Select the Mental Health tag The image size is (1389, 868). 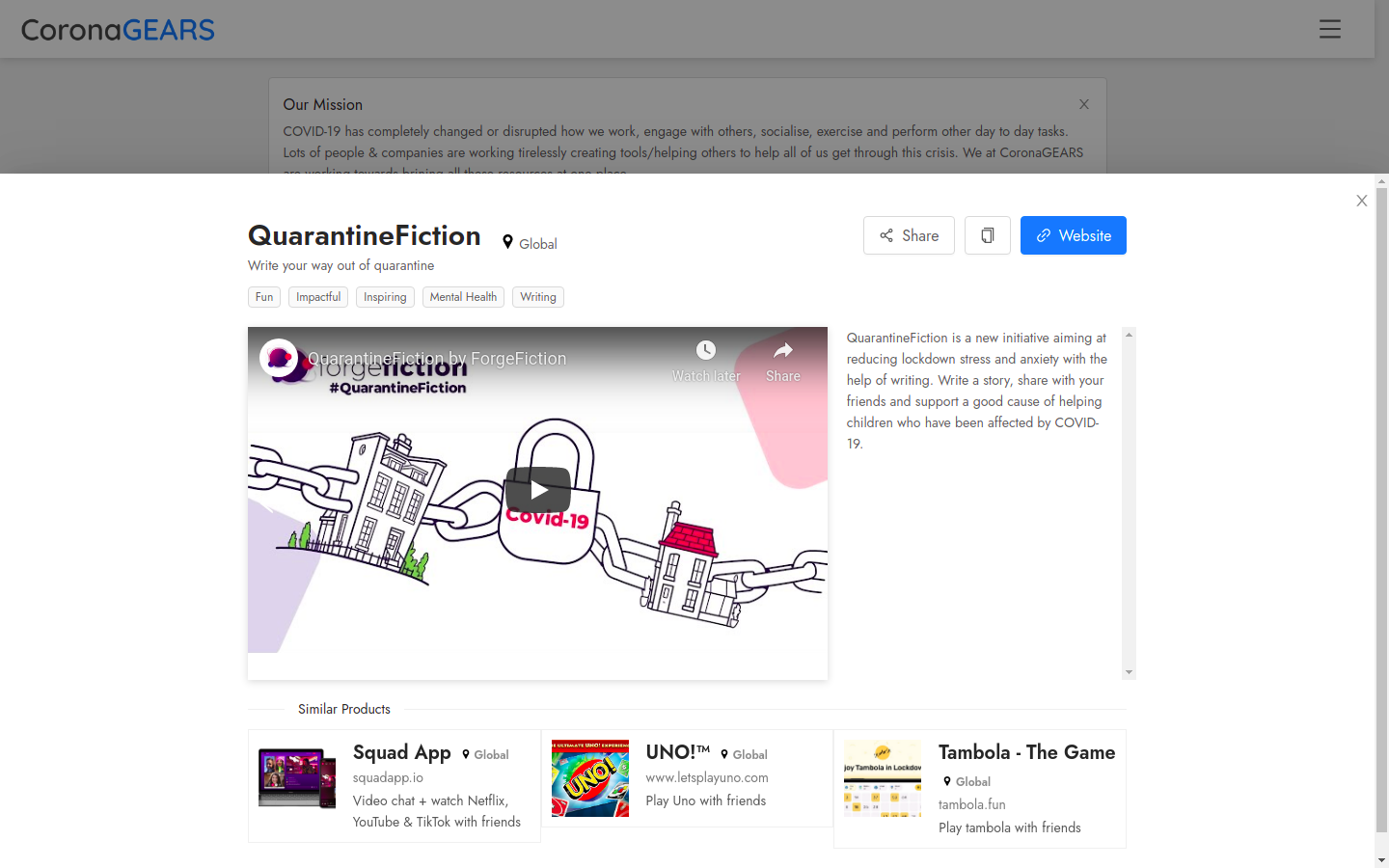point(463,297)
